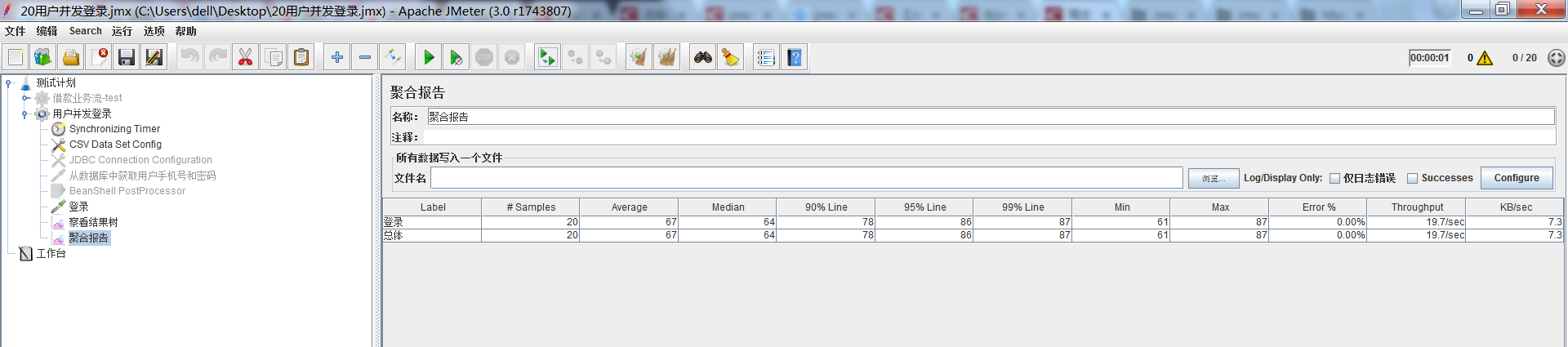This screenshot has width=1568, height=347.
Task: Select BeanShell PostProcessor in tree
Action: point(127,191)
